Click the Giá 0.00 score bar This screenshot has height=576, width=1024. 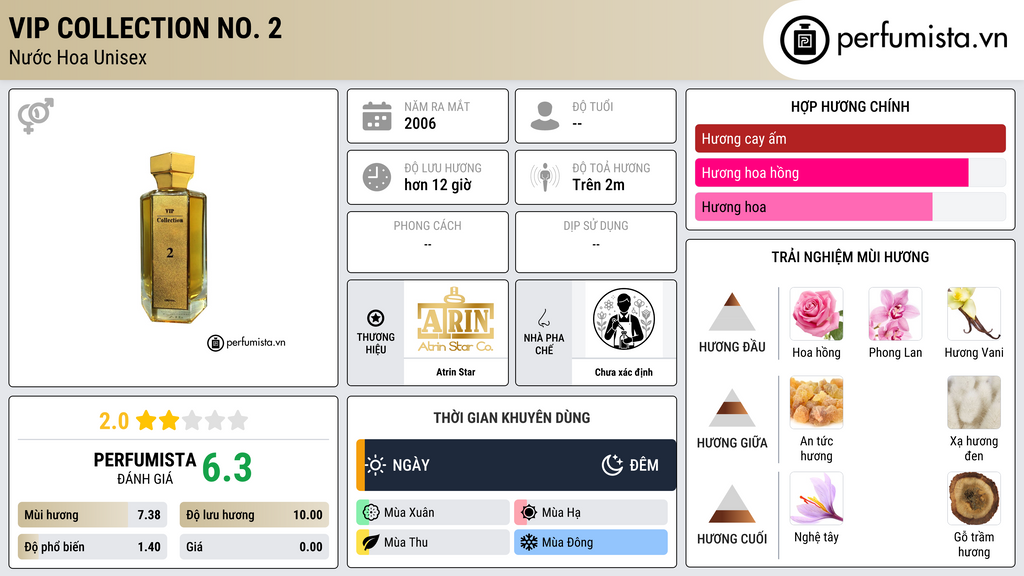254,547
